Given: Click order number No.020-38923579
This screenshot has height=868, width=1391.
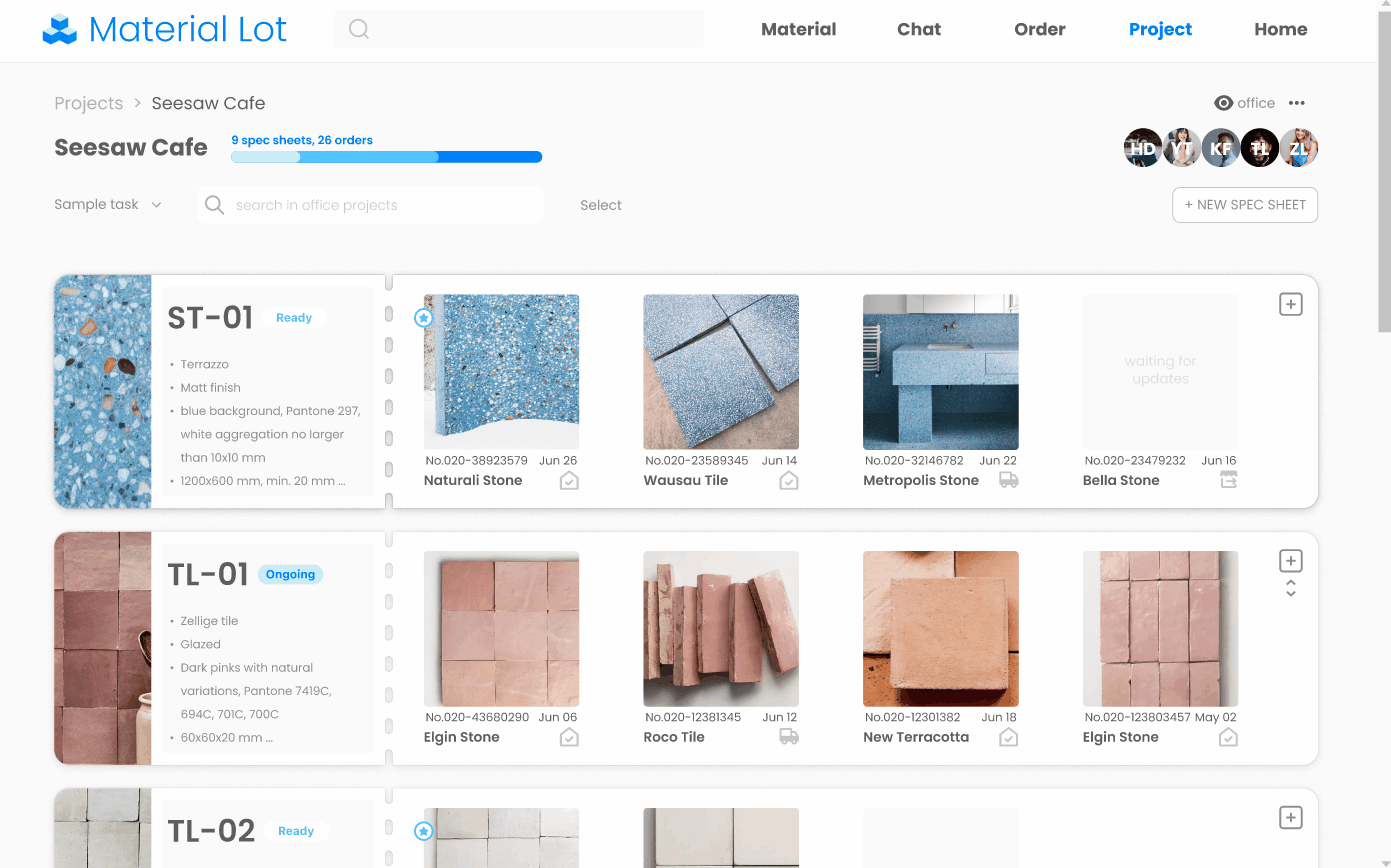Looking at the screenshot, I should tap(476, 461).
